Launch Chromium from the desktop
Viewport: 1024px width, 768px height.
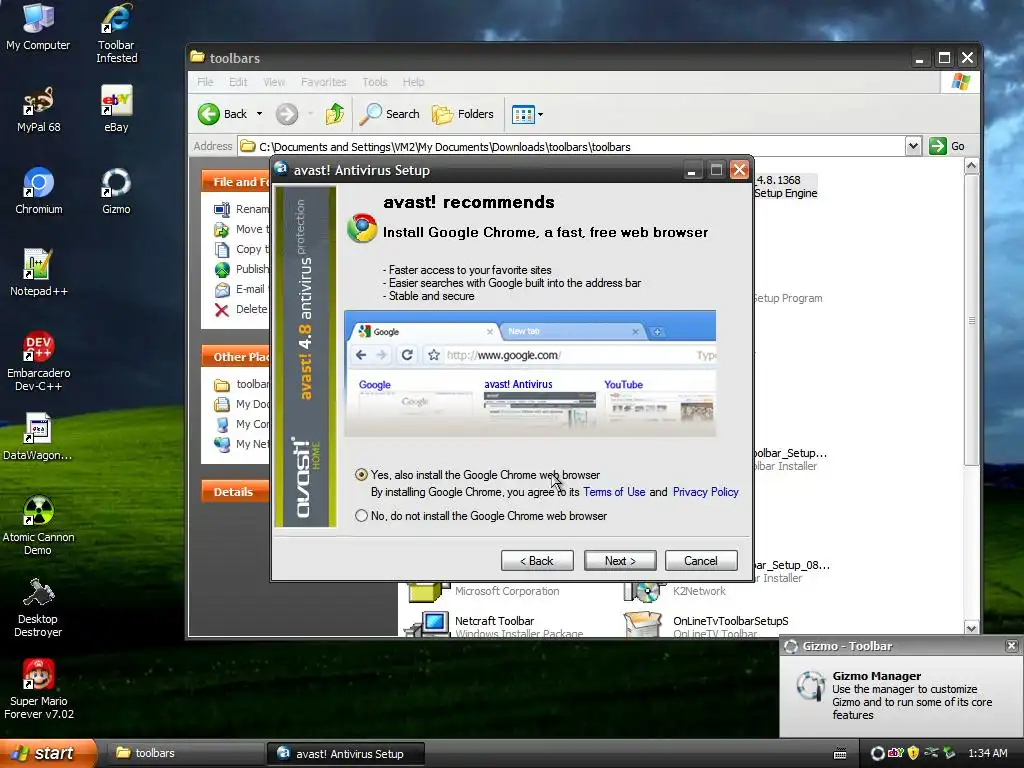[x=39, y=191]
